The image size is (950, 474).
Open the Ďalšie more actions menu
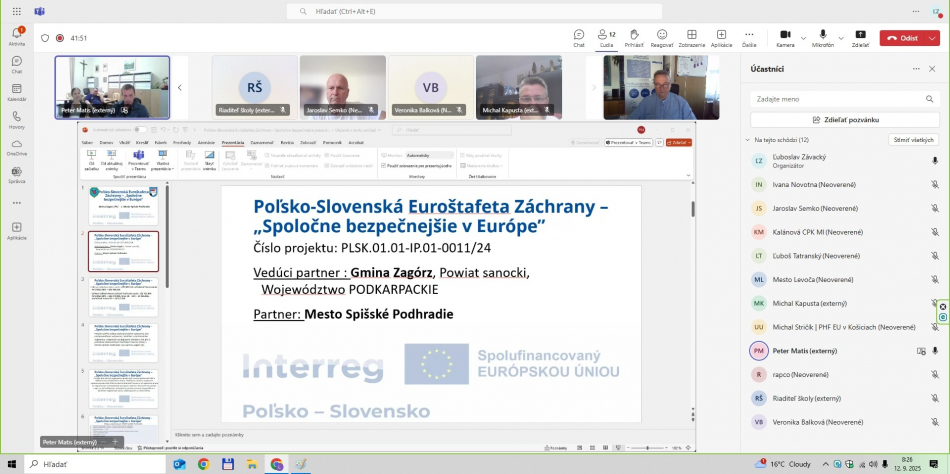pos(749,37)
